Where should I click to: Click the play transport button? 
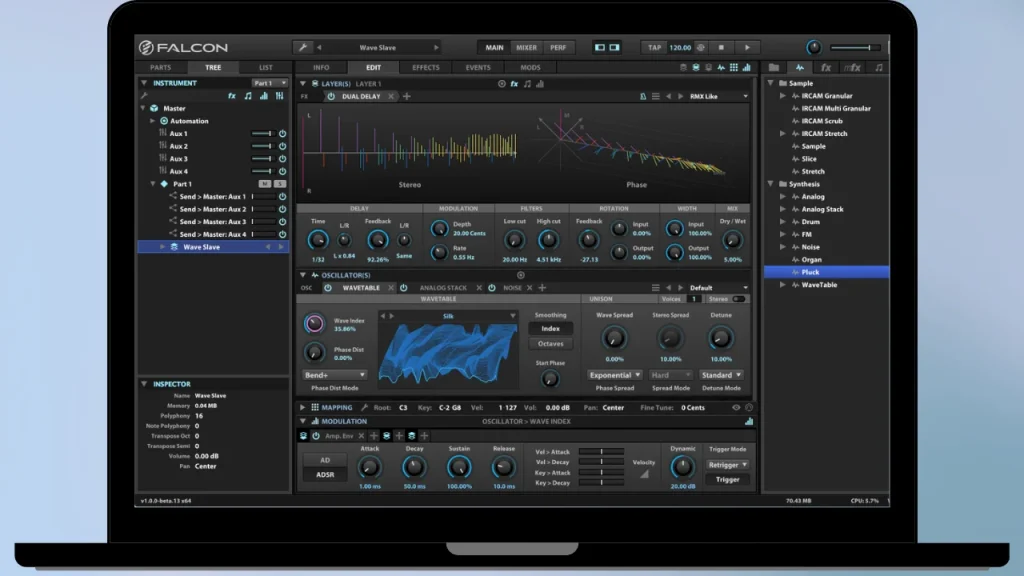[x=747, y=47]
